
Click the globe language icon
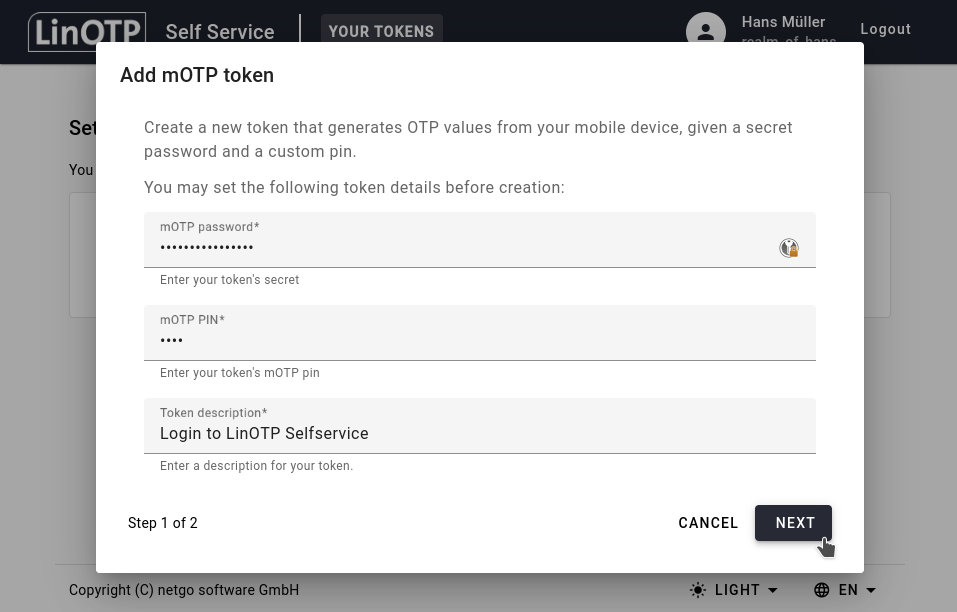(x=822, y=590)
